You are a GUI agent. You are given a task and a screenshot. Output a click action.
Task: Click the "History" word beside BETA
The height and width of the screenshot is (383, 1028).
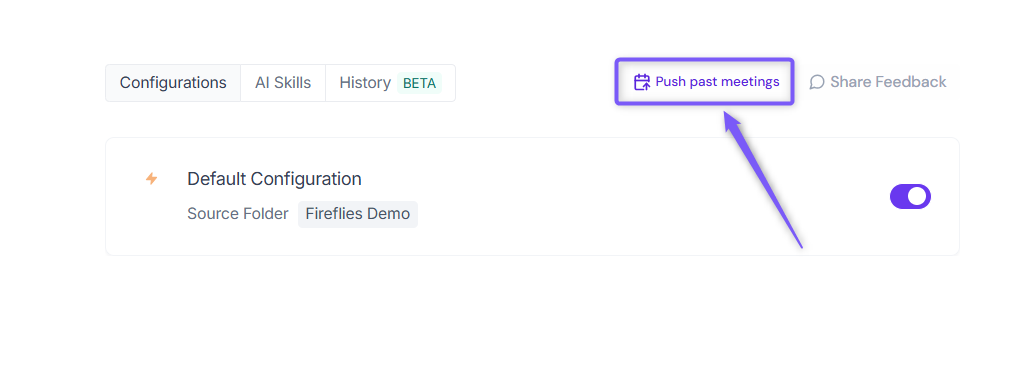pyautogui.click(x=365, y=83)
